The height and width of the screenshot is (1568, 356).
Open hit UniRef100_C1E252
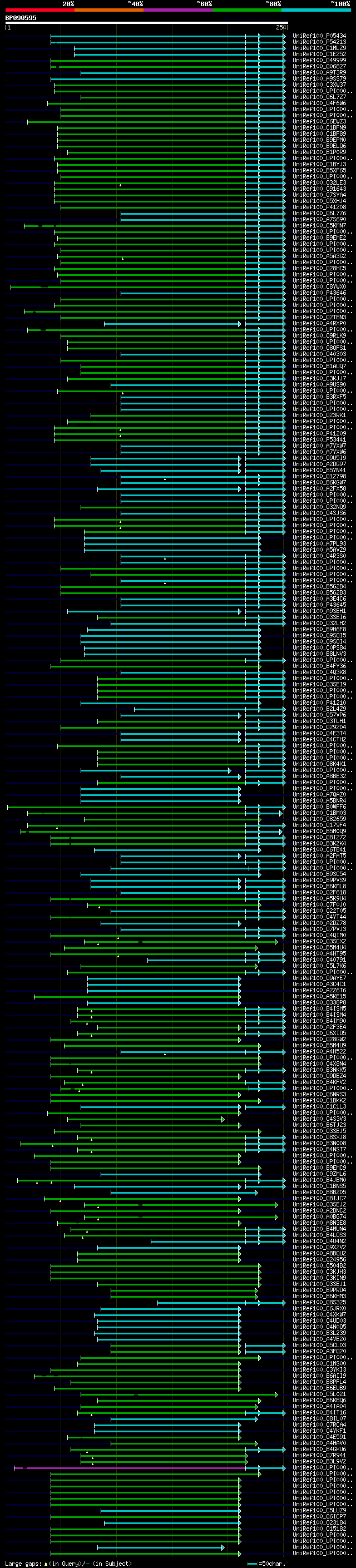click(319, 54)
